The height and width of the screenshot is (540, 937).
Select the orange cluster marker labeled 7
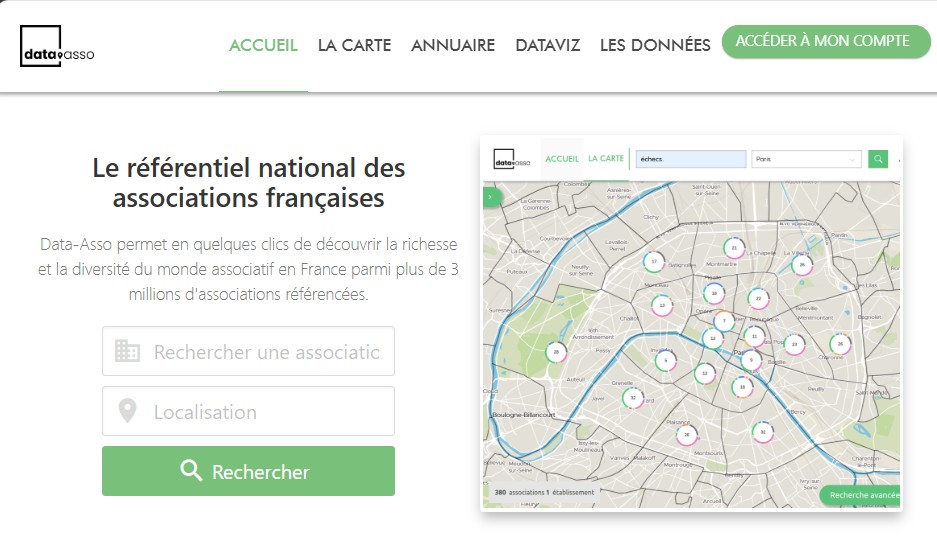point(724,321)
